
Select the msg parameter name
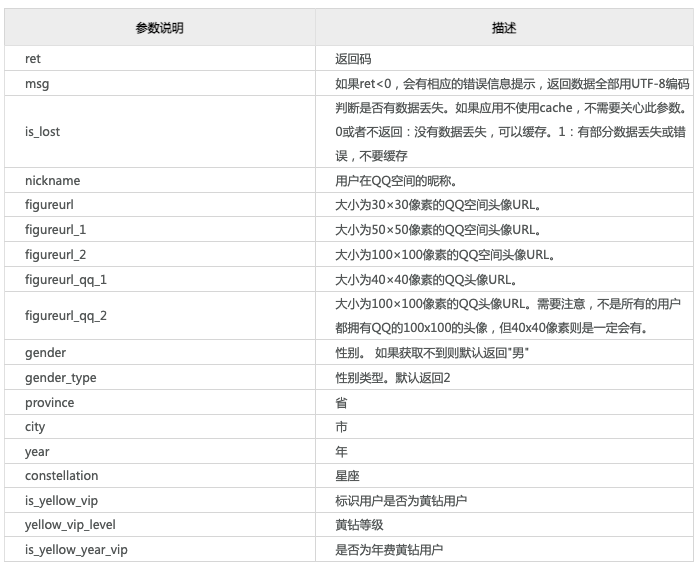pyautogui.click(x=37, y=84)
